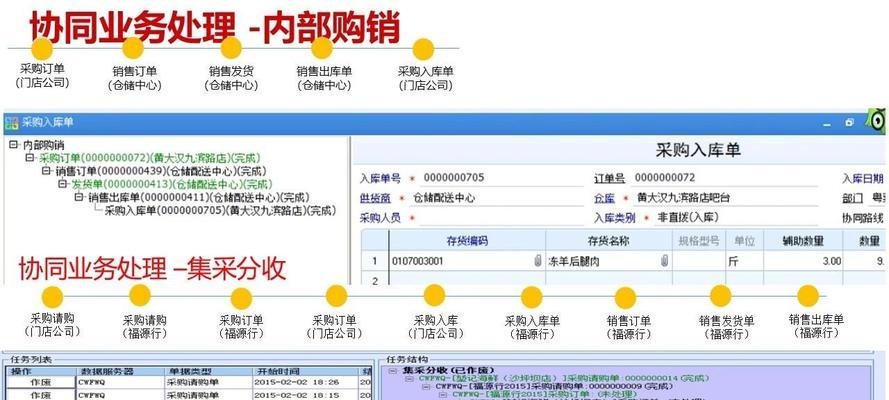Click the 单位 column header
Viewport: 889px width, 400px height.
point(744,241)
